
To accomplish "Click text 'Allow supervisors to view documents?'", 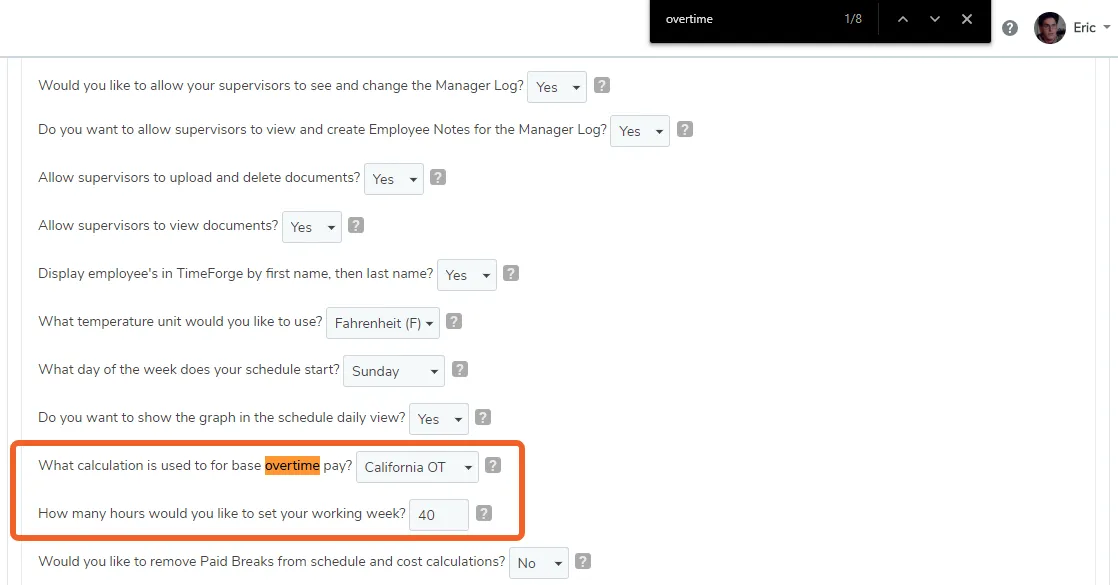I will click(158, 225).
